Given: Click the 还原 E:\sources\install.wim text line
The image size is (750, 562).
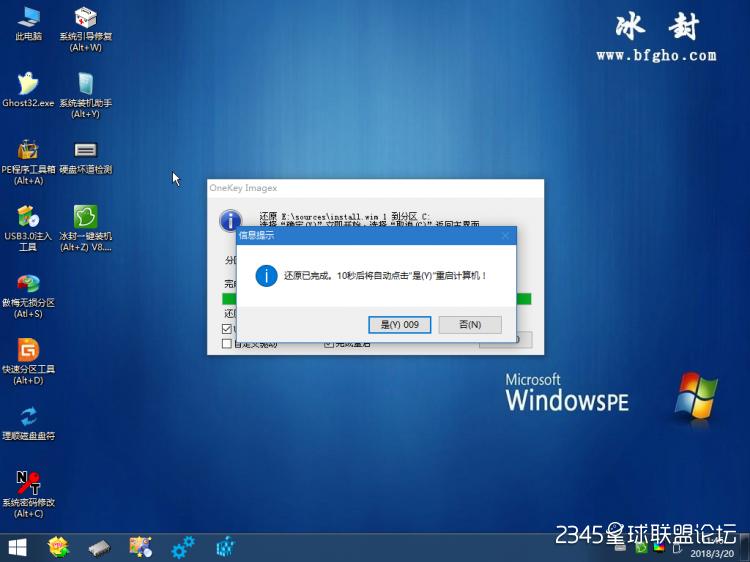Looking at the screenshot, I should pyautogui.click(x=344, y=216).
